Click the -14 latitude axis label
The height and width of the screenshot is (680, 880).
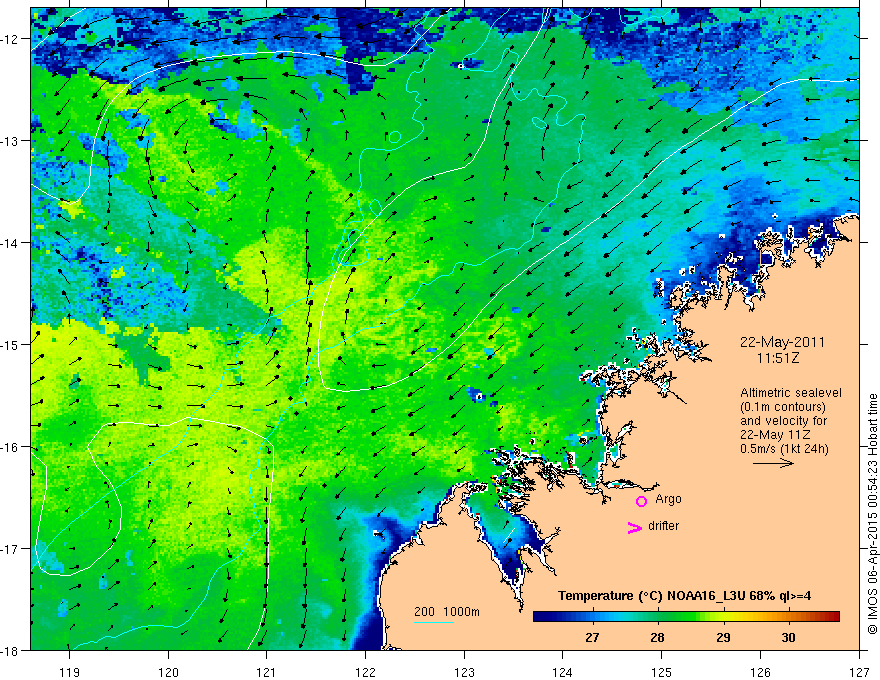pyautogui.click(x=11, y=243)
